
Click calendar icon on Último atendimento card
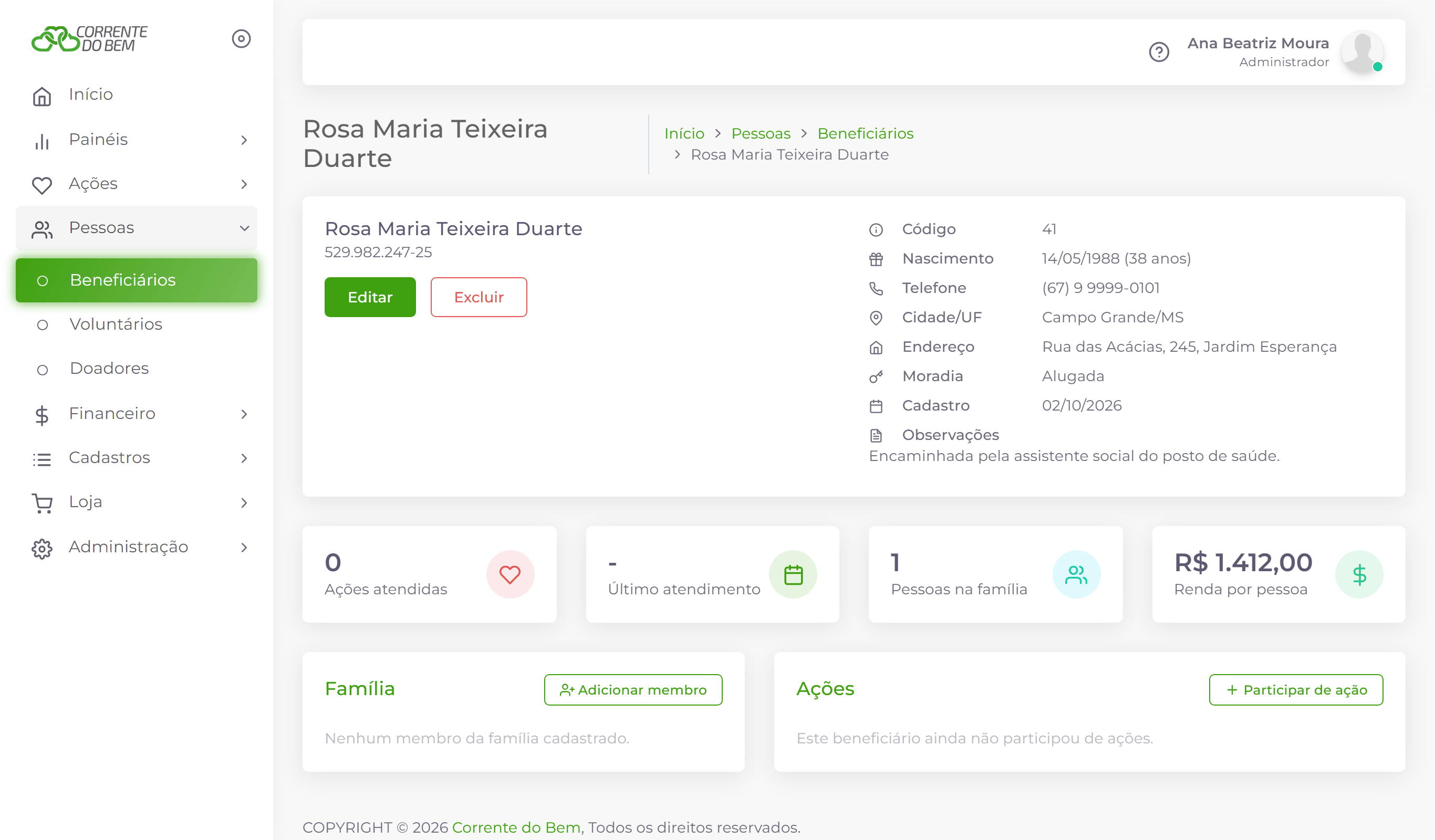click(793, 574)
